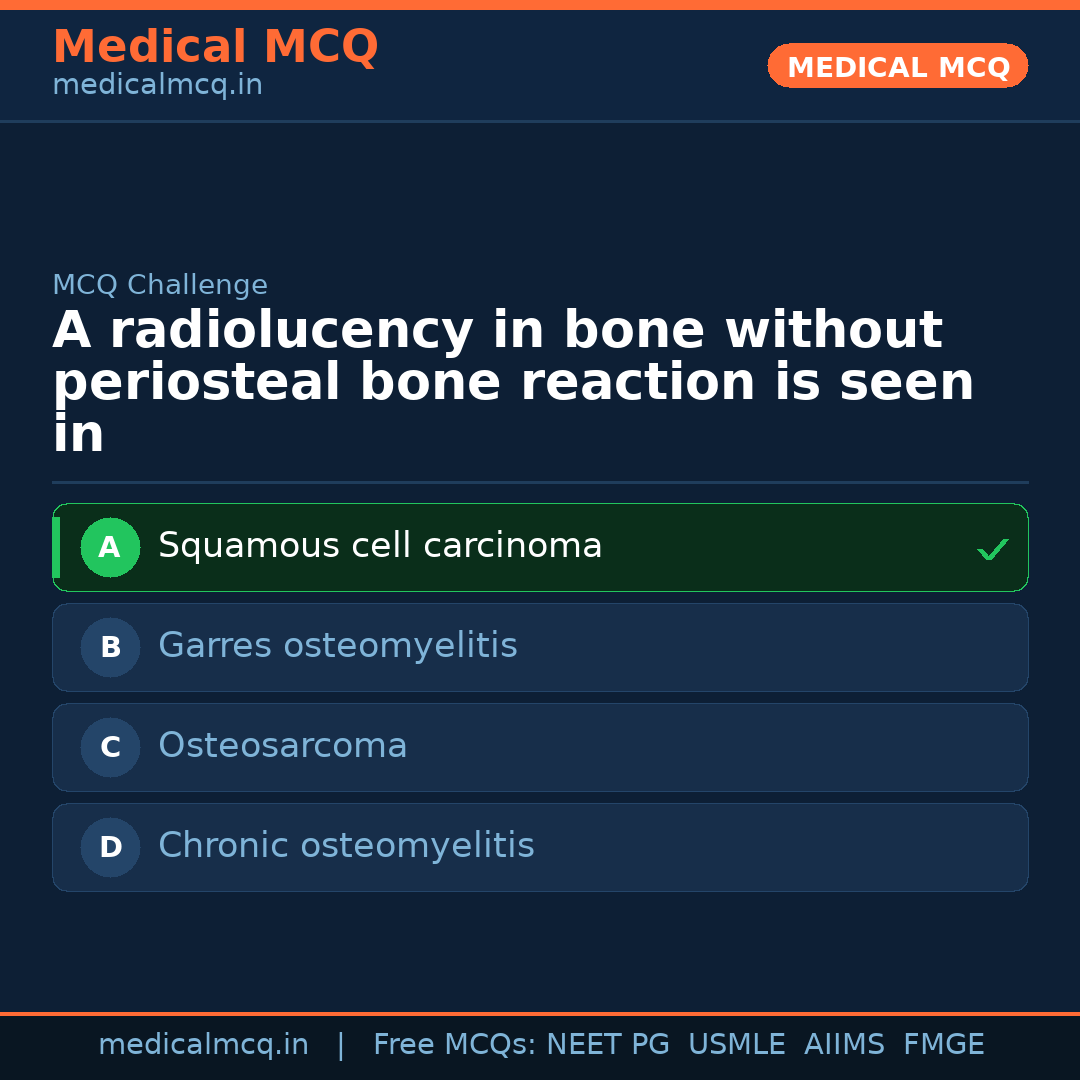Open the medicalmcq.in link in header
Screen dimensions: 1080x1080
157,85
